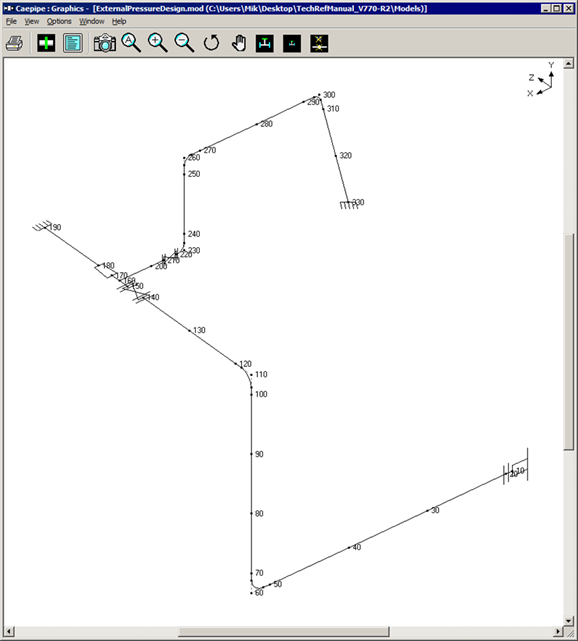Open the View menu
Image resolution: width=578 pixels, height=641 pixels.
coord(31,21)
